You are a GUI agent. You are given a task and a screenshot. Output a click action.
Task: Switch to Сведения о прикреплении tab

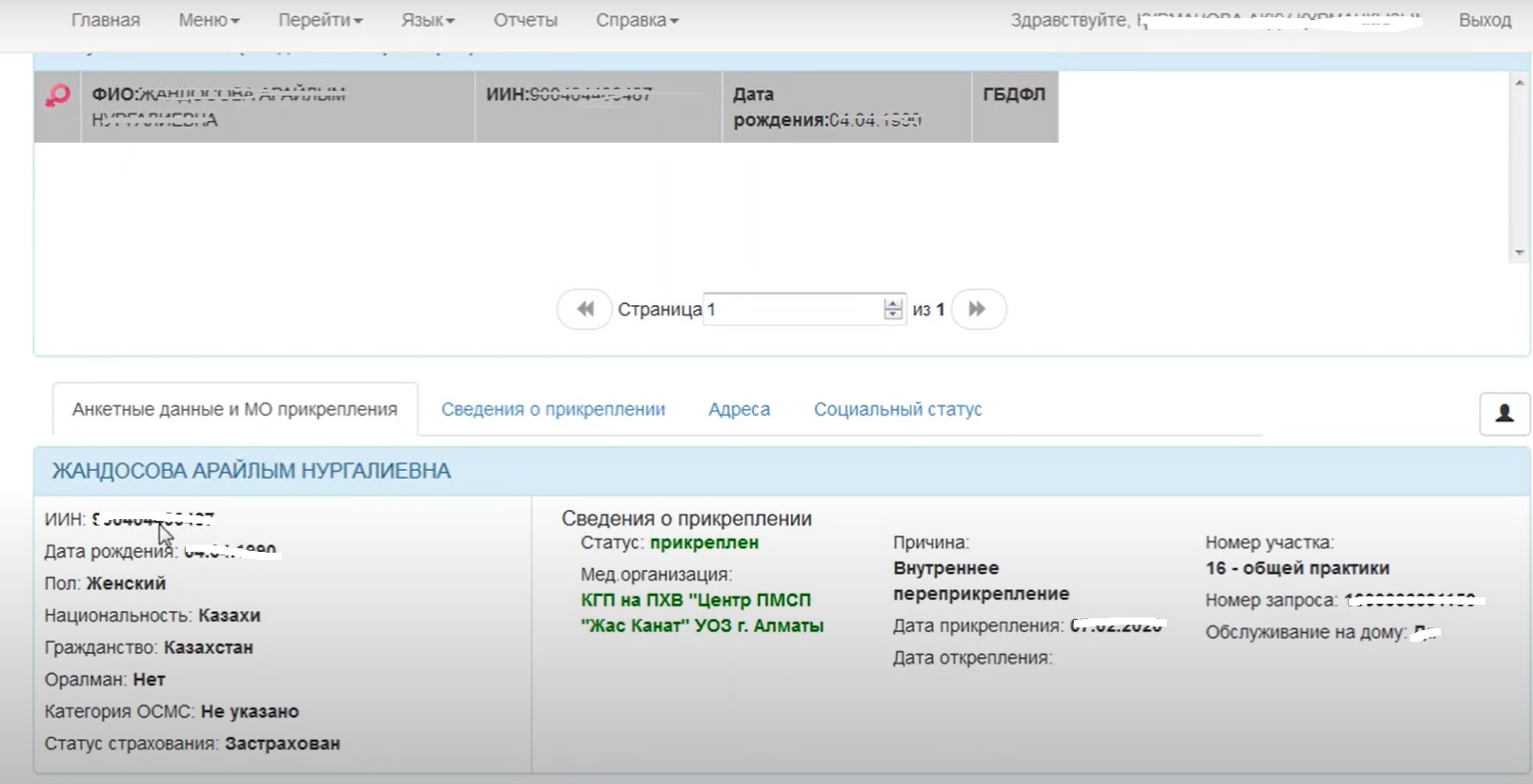[x=553, y=410]
